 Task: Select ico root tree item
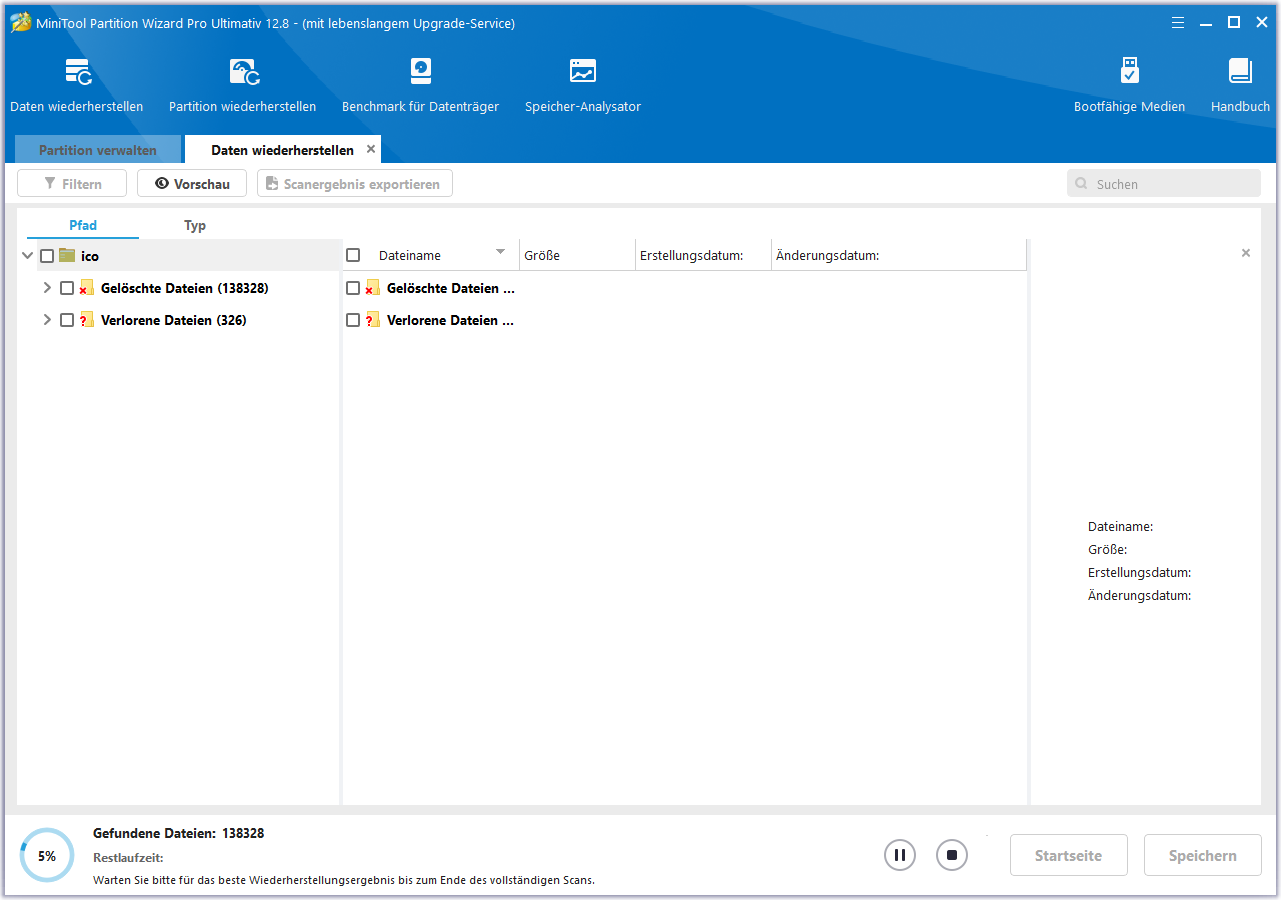(x=90, y=256)
